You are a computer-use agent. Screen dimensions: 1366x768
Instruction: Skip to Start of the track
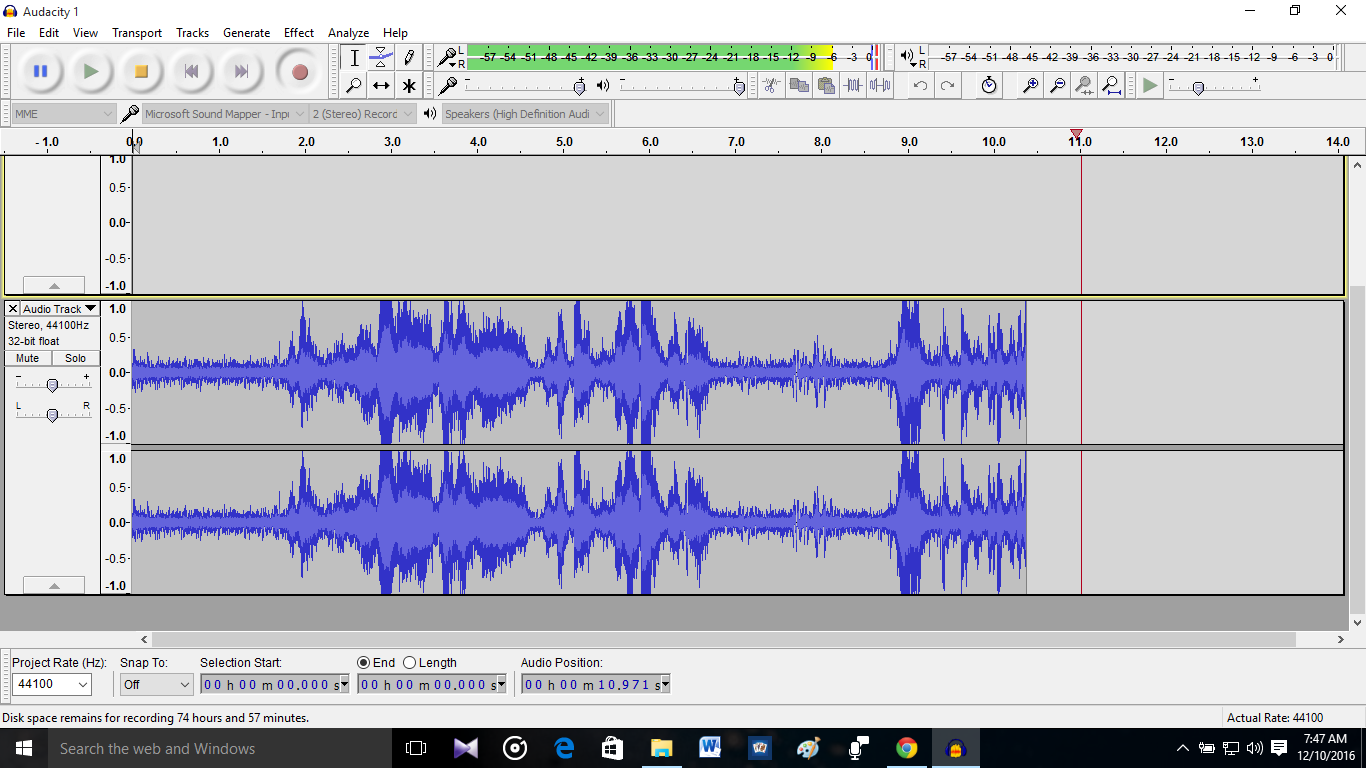click(191, 71)
